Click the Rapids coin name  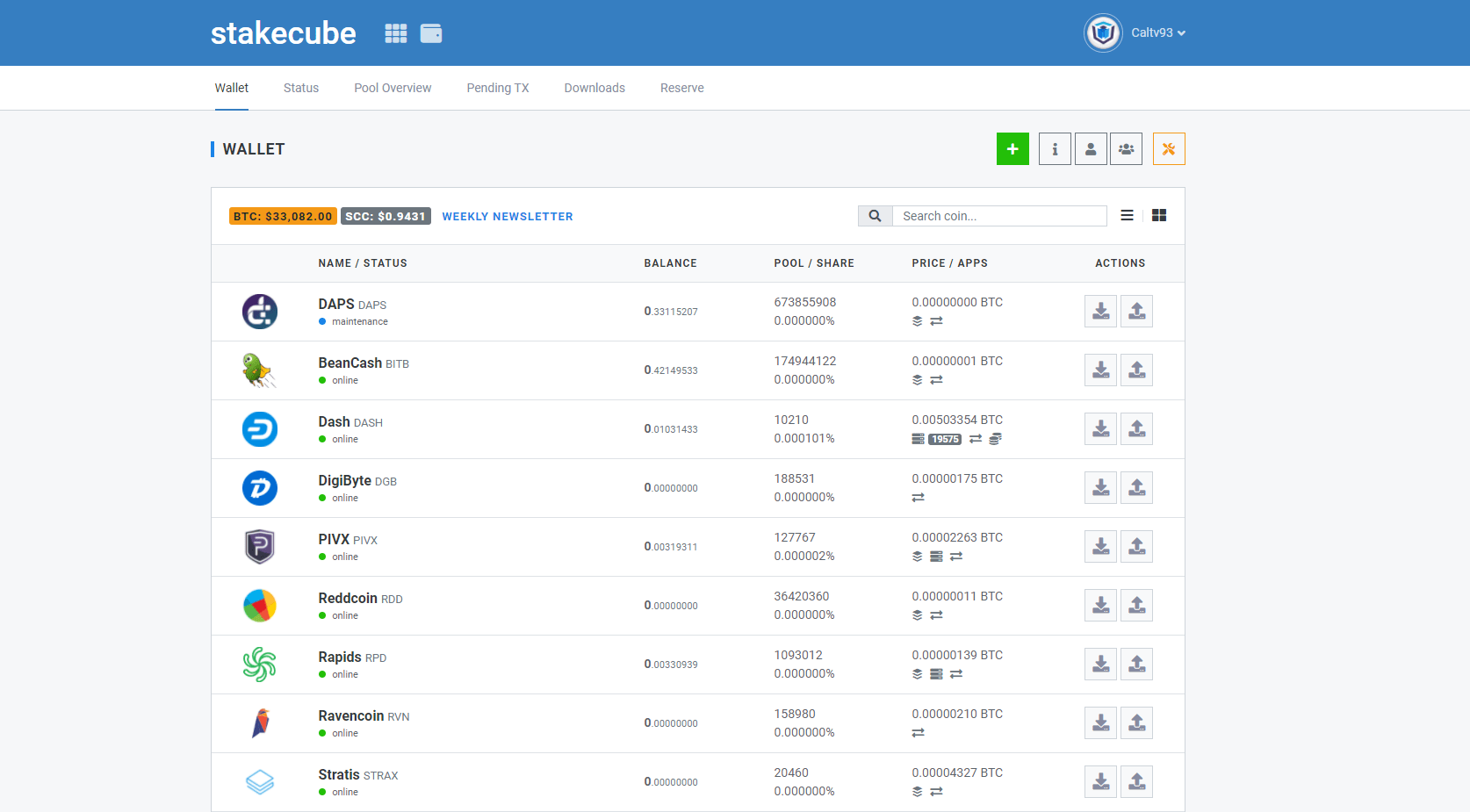coord(340,657)
